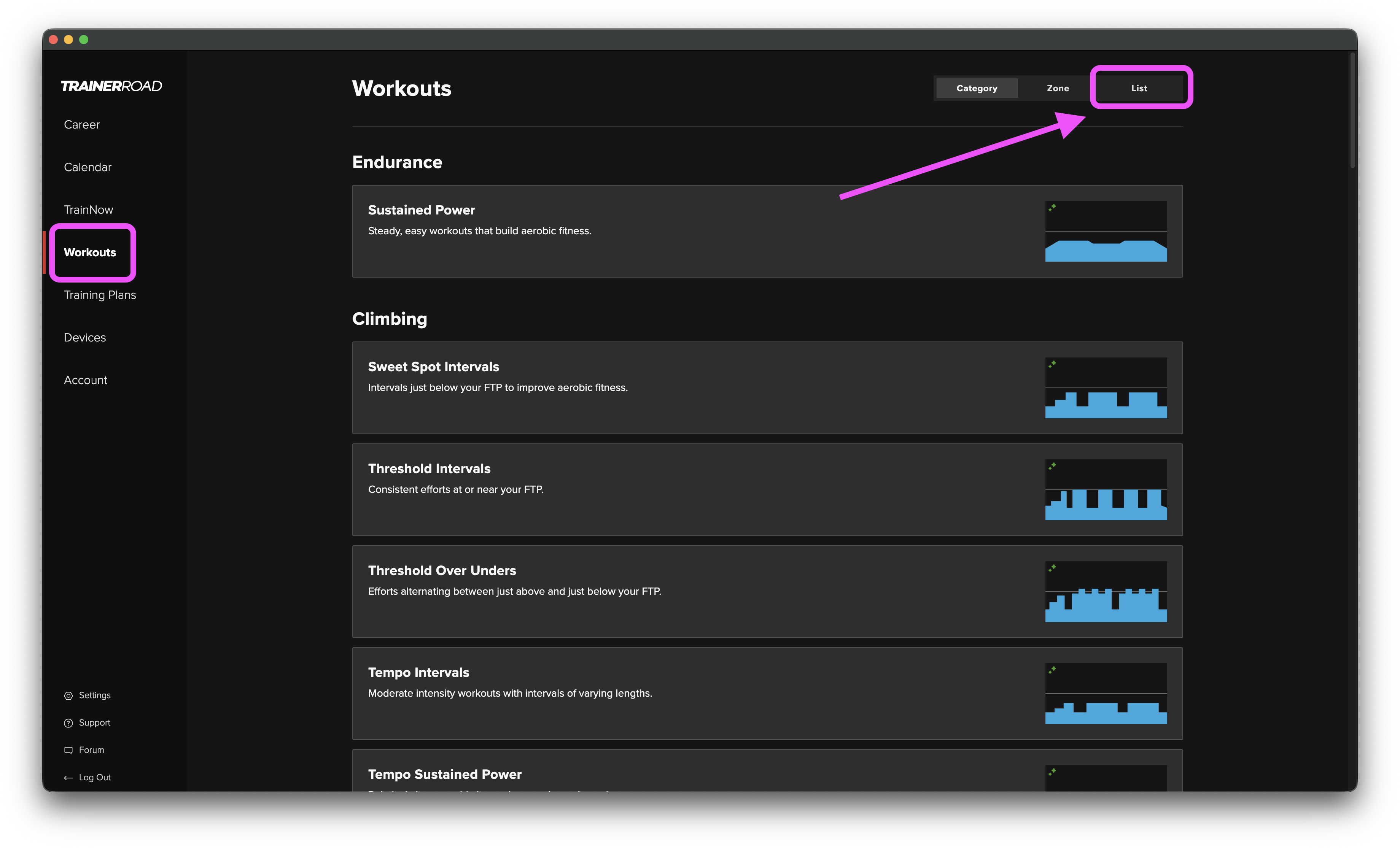
Task: Click the Support question mark icon
Action: tap(68, 723)
